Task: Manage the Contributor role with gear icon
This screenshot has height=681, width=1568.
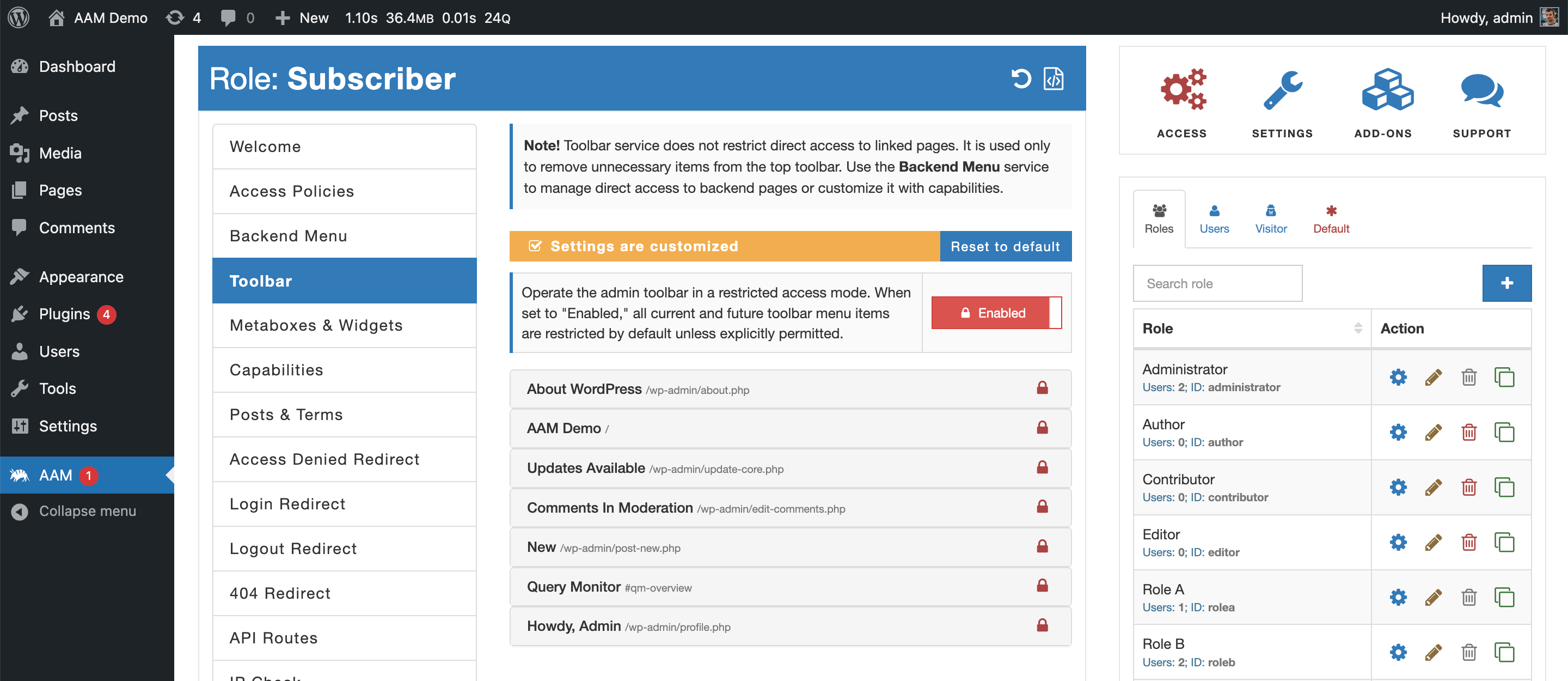Action: tap(1398, 487)
